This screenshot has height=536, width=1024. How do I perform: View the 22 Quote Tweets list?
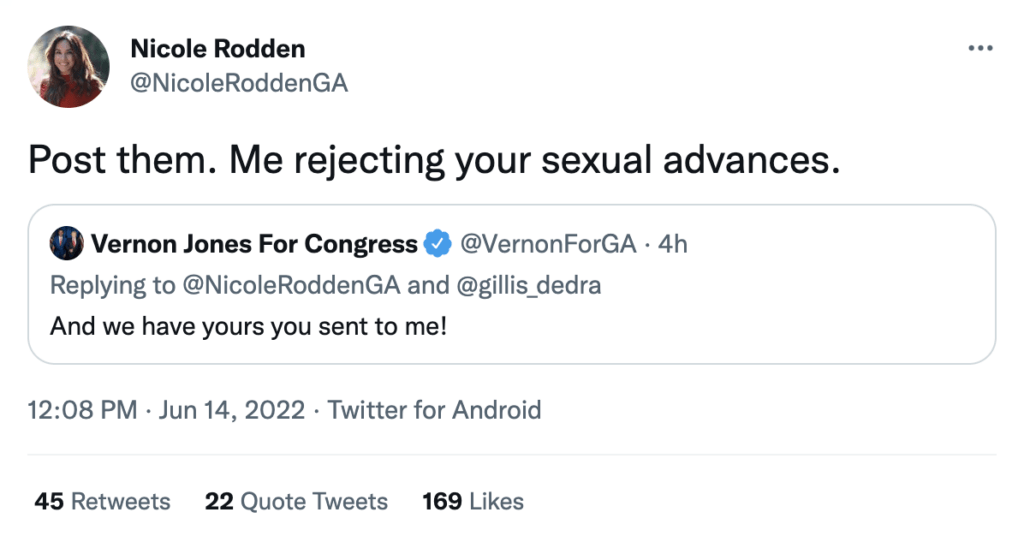tap(296, 501)
